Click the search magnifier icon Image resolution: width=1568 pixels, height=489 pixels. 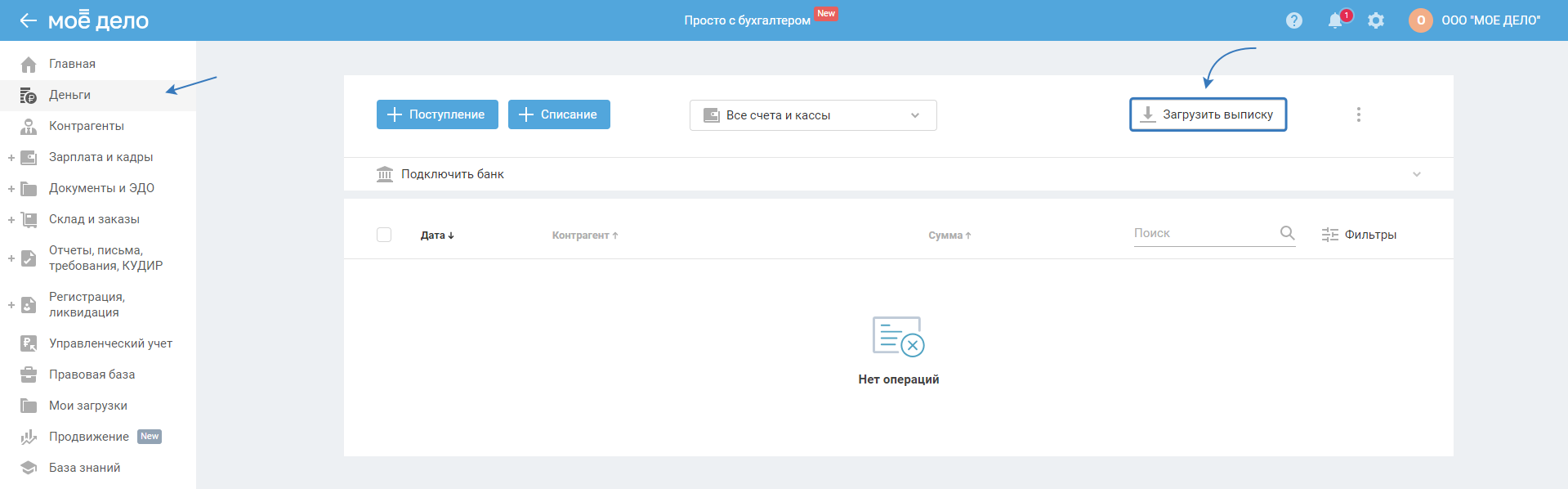[x=1287, y=233]
